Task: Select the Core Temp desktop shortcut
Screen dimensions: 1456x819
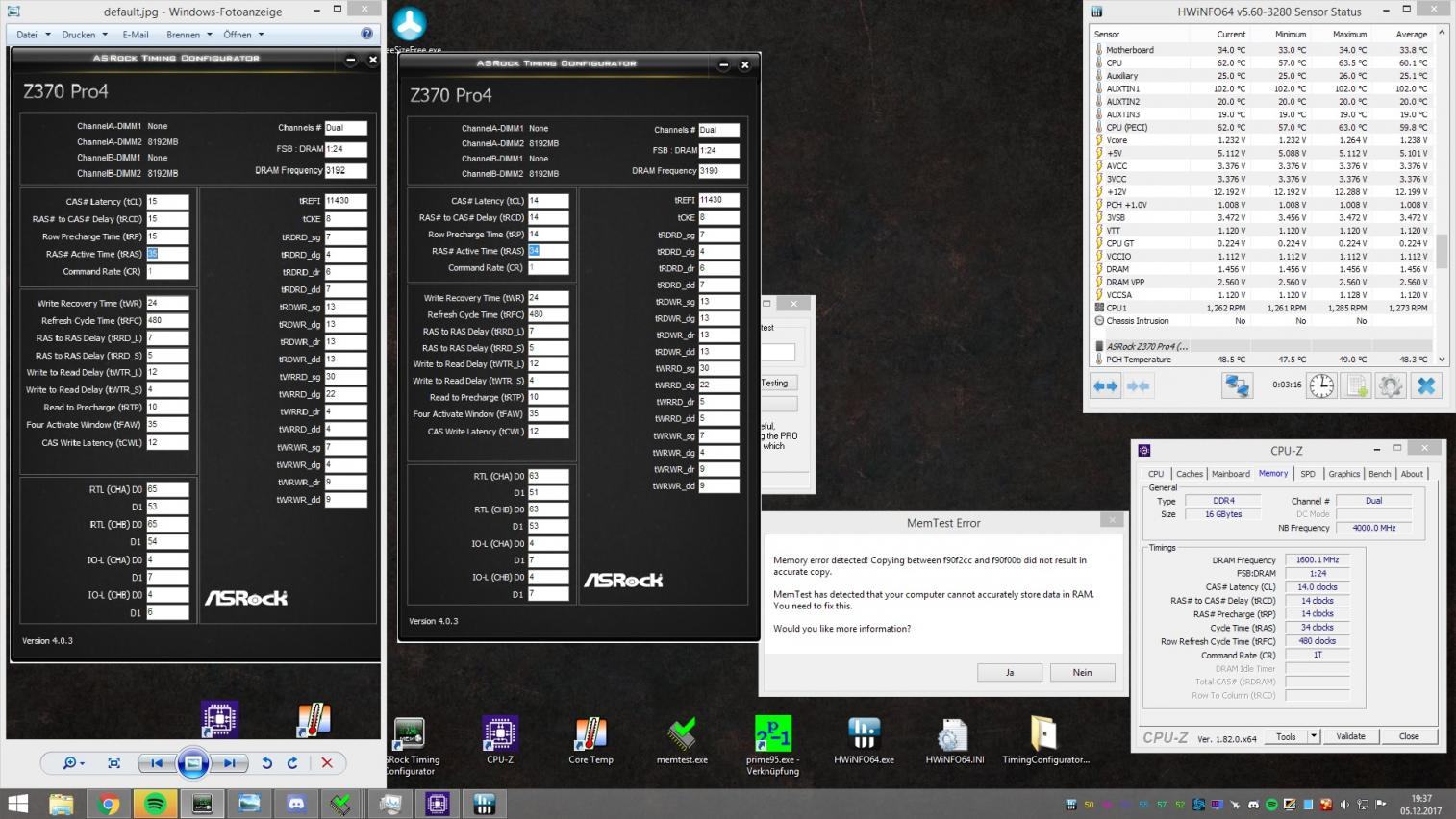Action: tap(590, 740)
